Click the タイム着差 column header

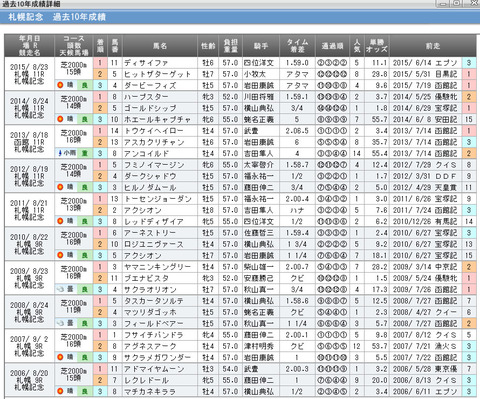297,46
